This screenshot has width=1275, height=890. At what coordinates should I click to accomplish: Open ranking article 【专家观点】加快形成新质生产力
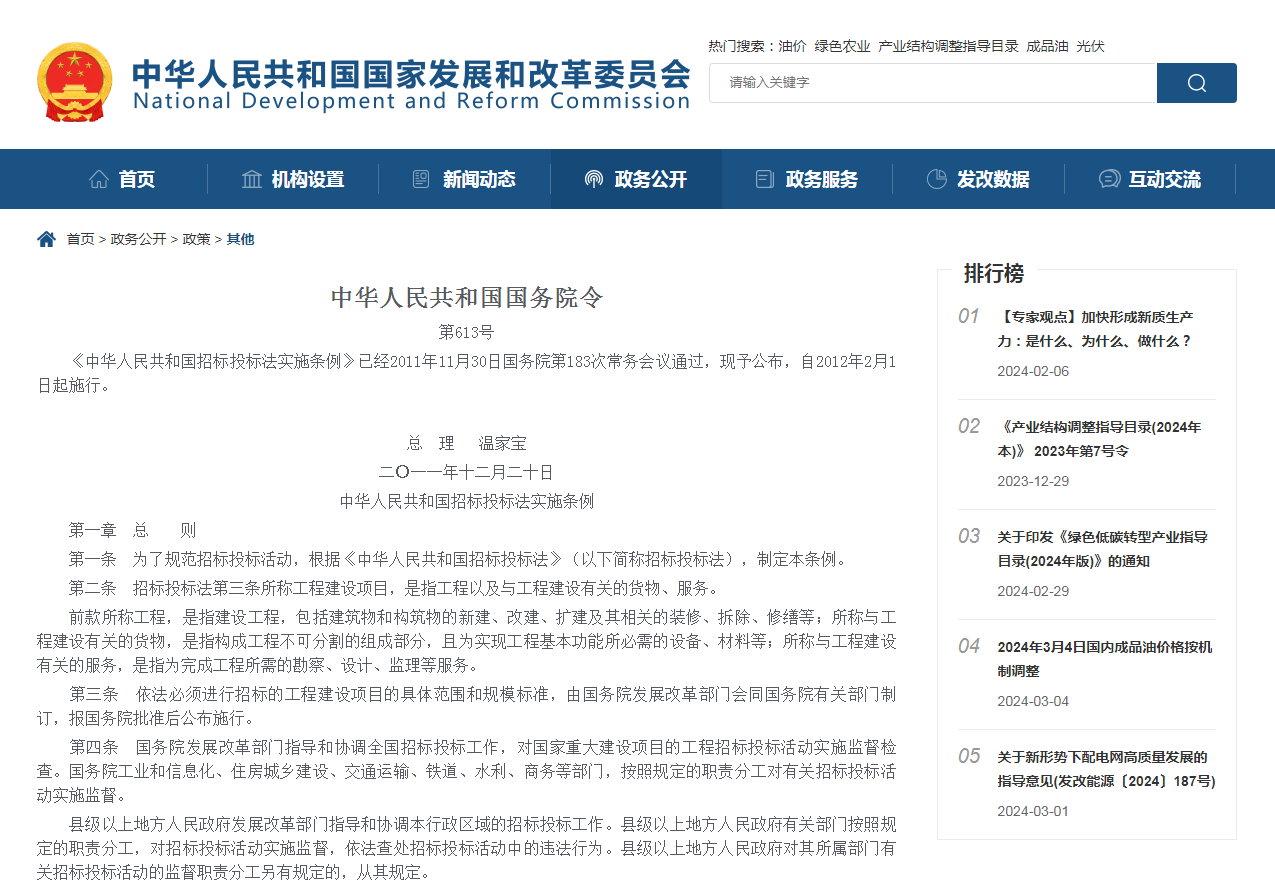pos(1095,328)
